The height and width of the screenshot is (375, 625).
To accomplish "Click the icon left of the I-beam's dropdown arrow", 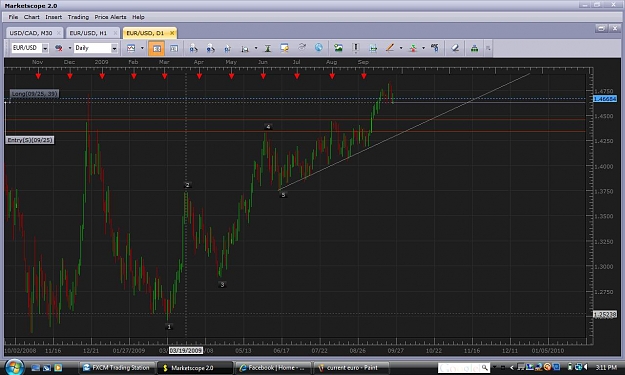I will click(245, 49).
